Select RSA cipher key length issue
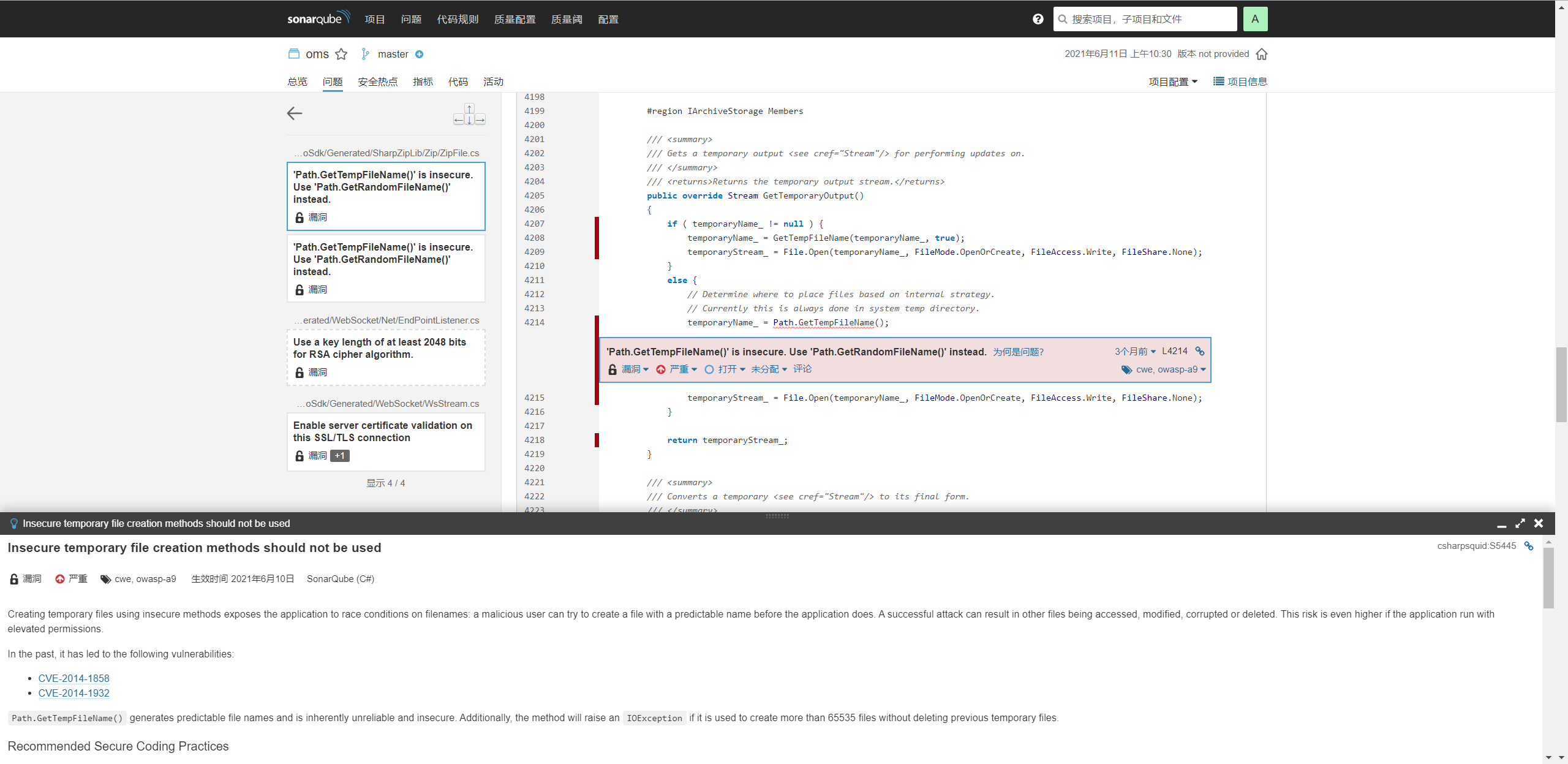 click(386, 358)
